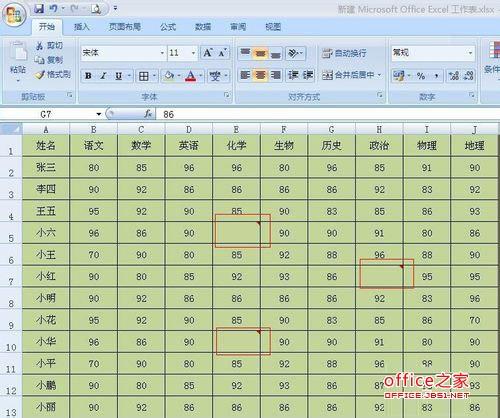Open the 公式 ribbon tab
The width and height of the screenshot is (500, 418).
click(168, 27)
